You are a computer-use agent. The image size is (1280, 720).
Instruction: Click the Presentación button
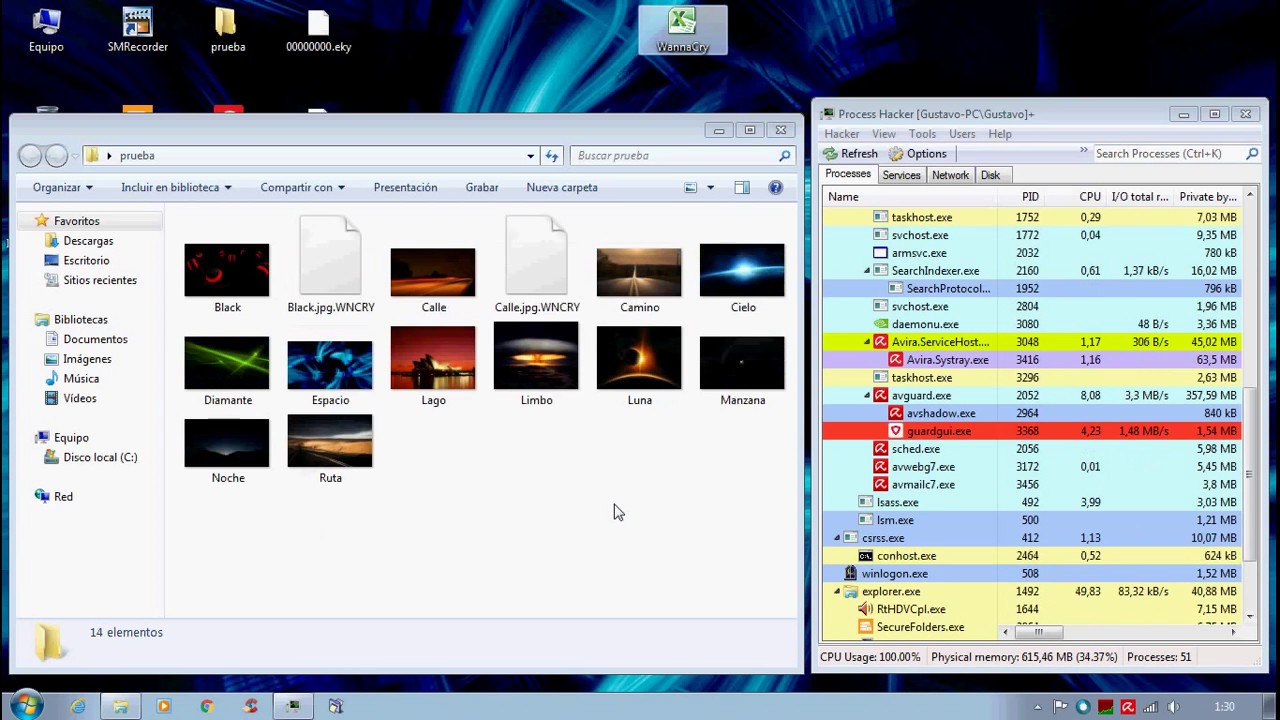(x=405, y=188)
